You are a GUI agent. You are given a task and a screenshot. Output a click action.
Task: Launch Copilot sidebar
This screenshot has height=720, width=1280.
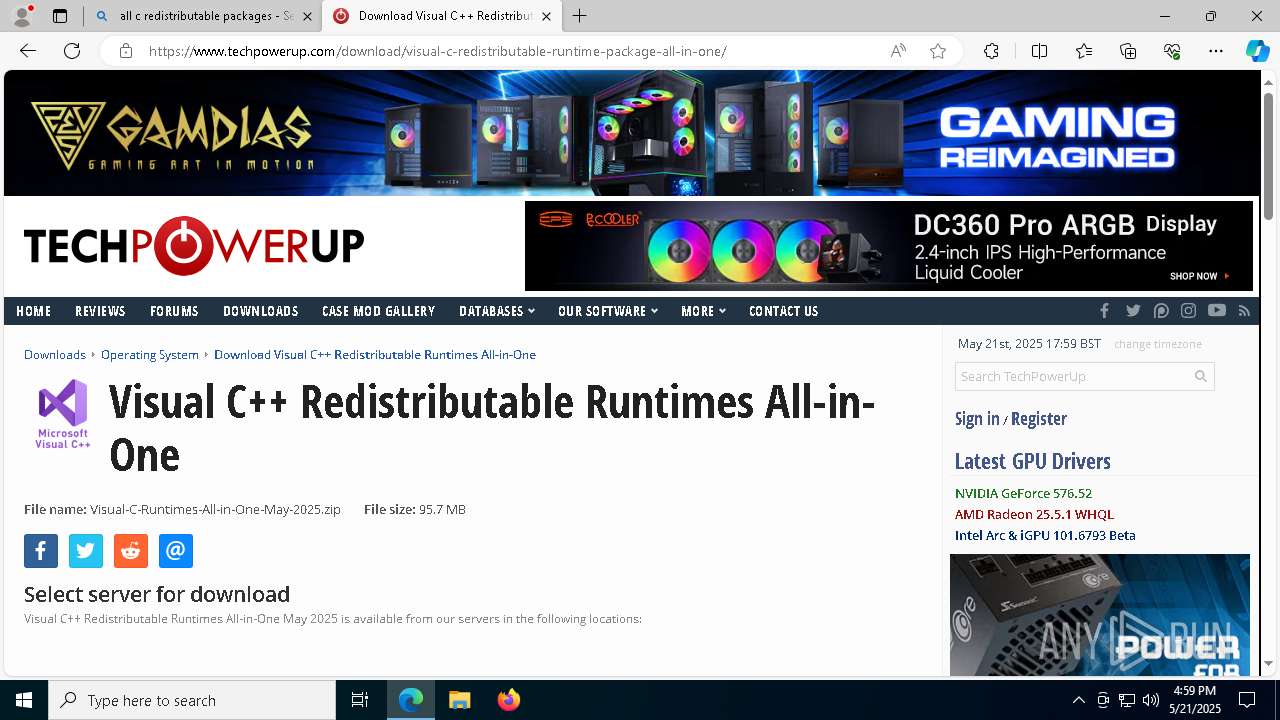tap(1257, 51)
